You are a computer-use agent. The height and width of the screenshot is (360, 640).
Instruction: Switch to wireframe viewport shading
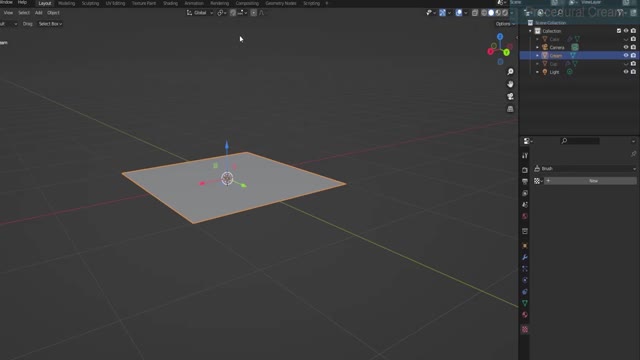(x=484, y=13)
